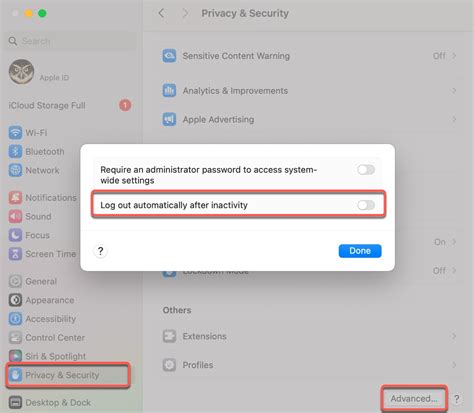Open the Network globe icon

pyautogui.click(x=15, y=170)
